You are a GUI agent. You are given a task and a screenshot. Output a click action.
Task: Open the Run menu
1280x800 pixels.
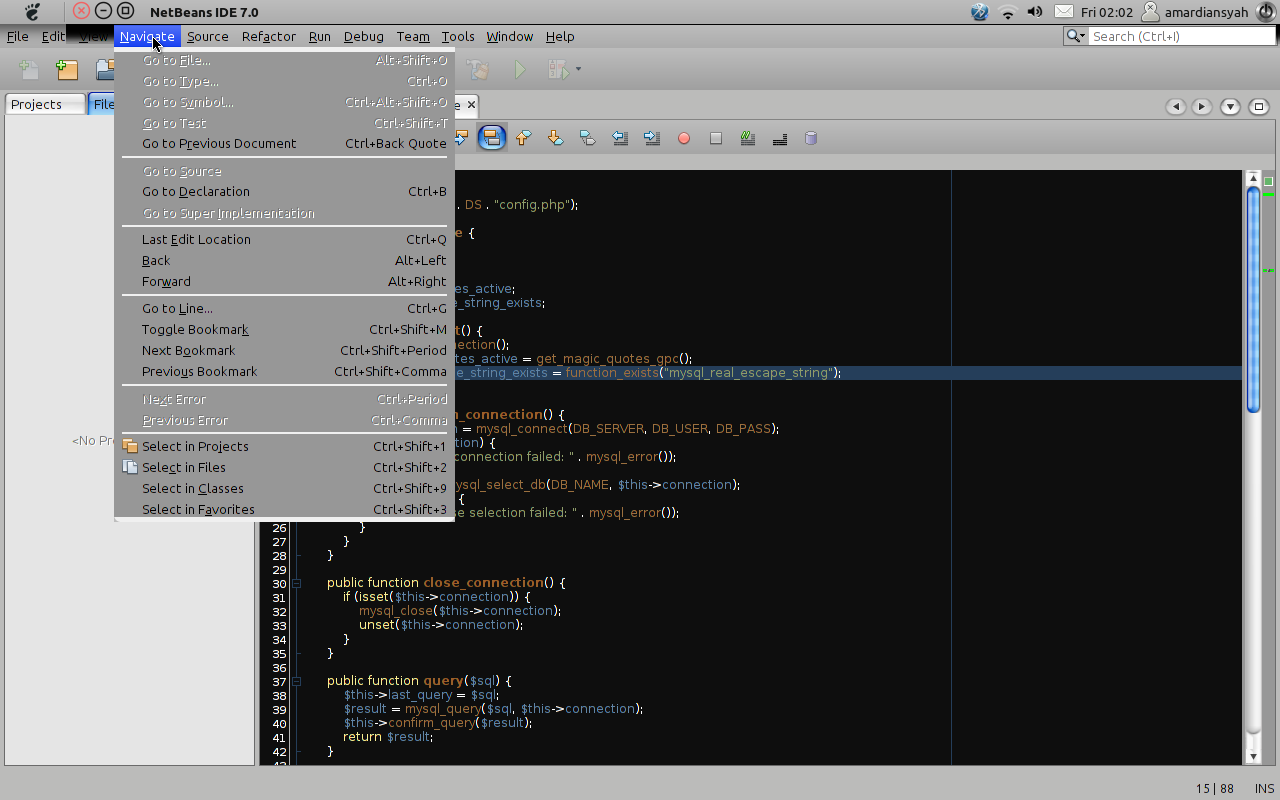(320, 36)
